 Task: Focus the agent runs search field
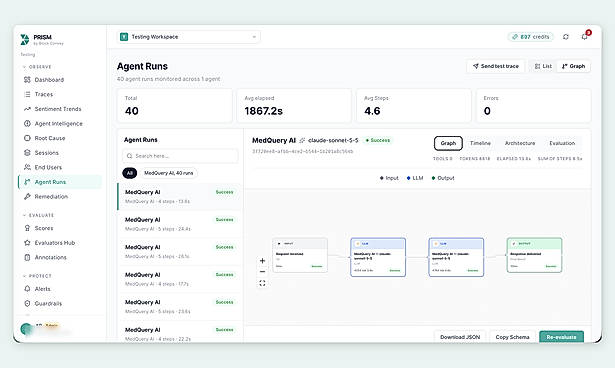pyautogui.click(x=180, y=156)
